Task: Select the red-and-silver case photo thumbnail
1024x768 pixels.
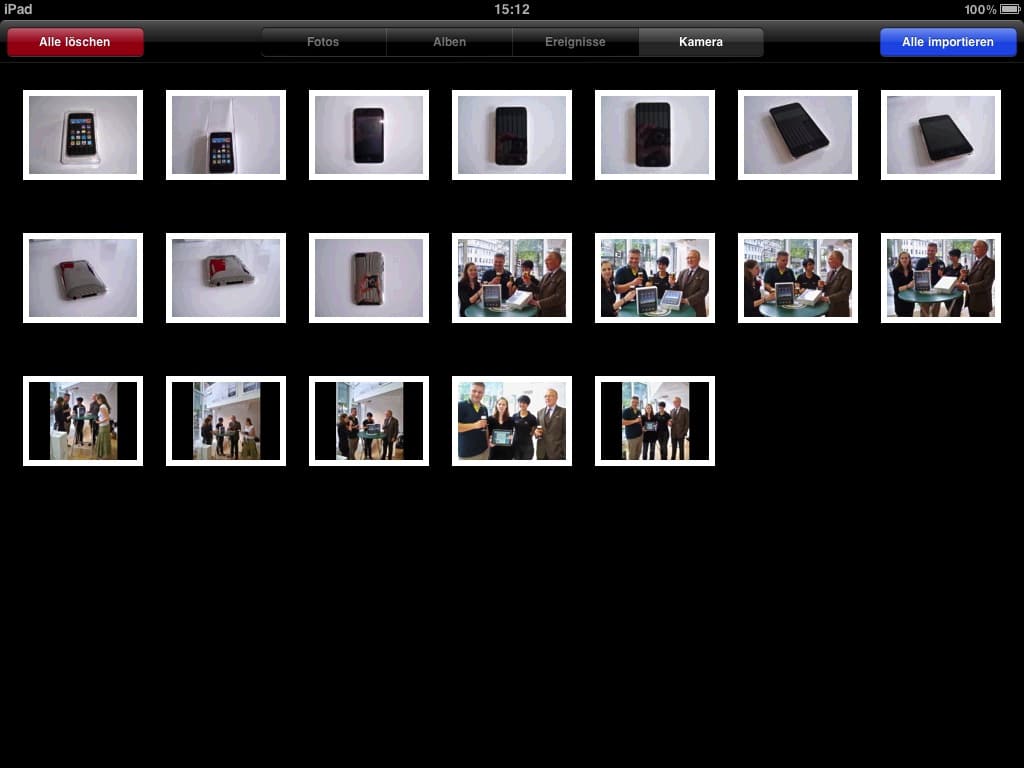Action: pyautogui.click(x=83, y=277)
